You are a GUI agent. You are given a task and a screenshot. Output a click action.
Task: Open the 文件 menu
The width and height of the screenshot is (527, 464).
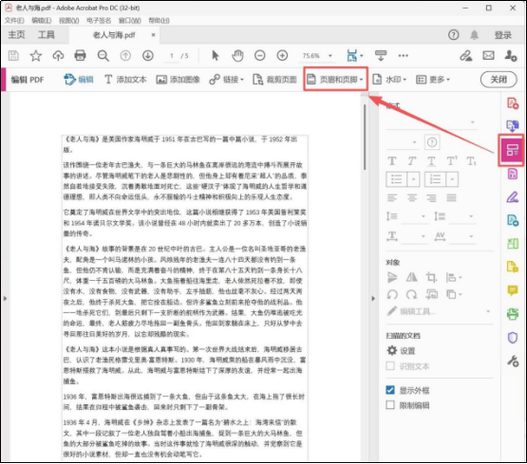[14, 21]
